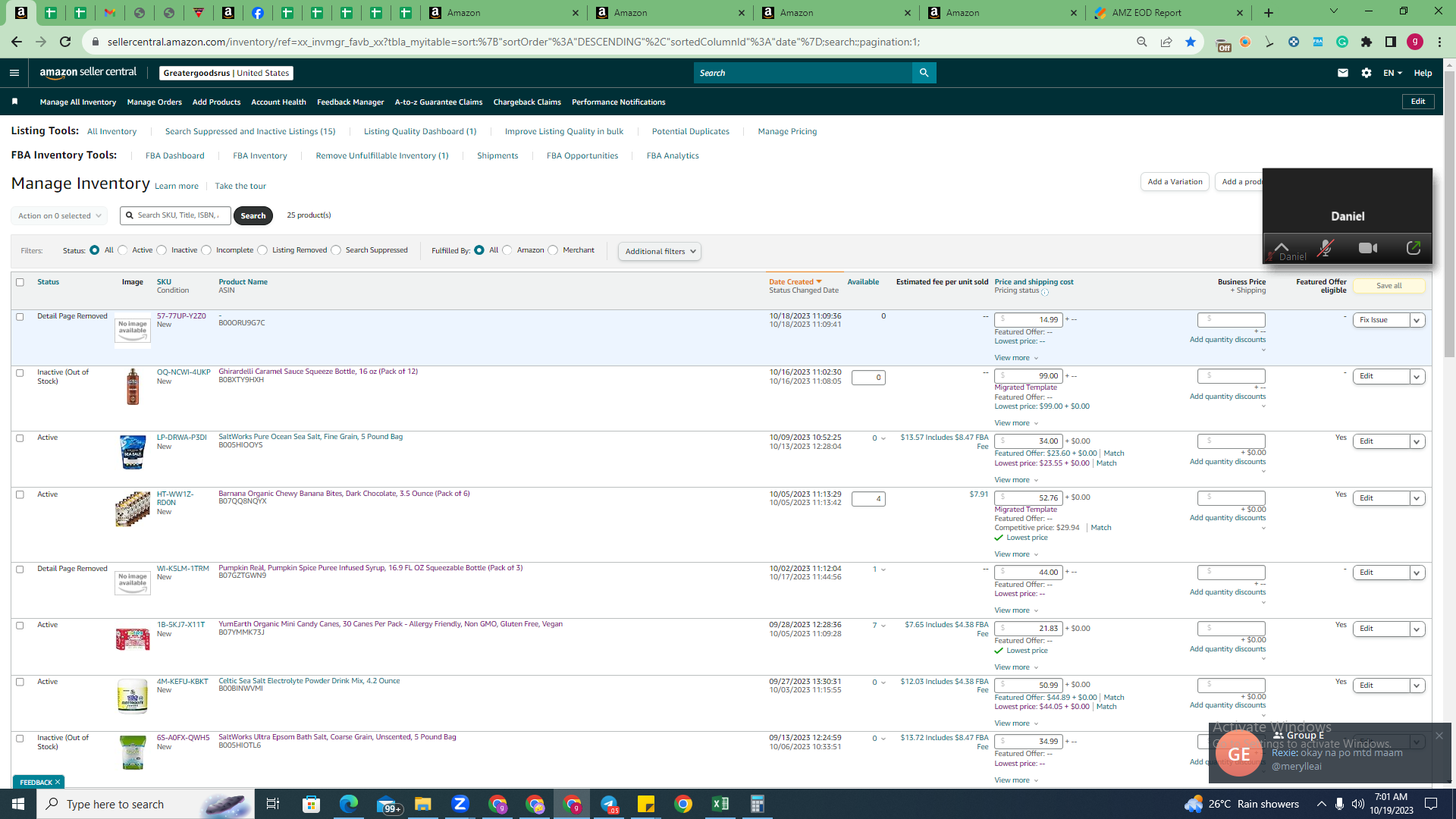Open Sticky Notes from the taskbar
The width and height of the screenshot is (1456, 819).
(x=646, y=804)
